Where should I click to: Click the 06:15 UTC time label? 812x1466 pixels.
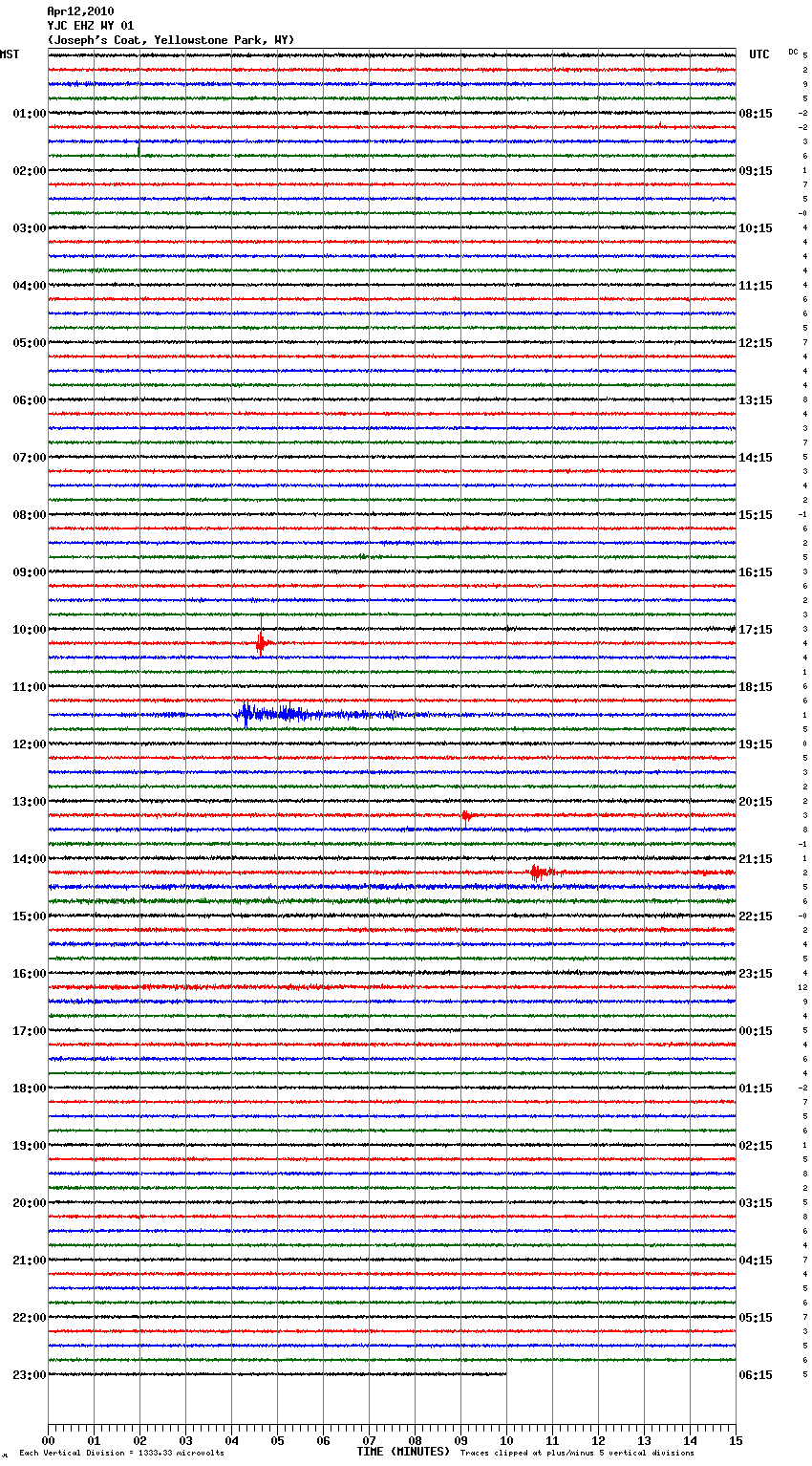click(x=756, y=1375)
